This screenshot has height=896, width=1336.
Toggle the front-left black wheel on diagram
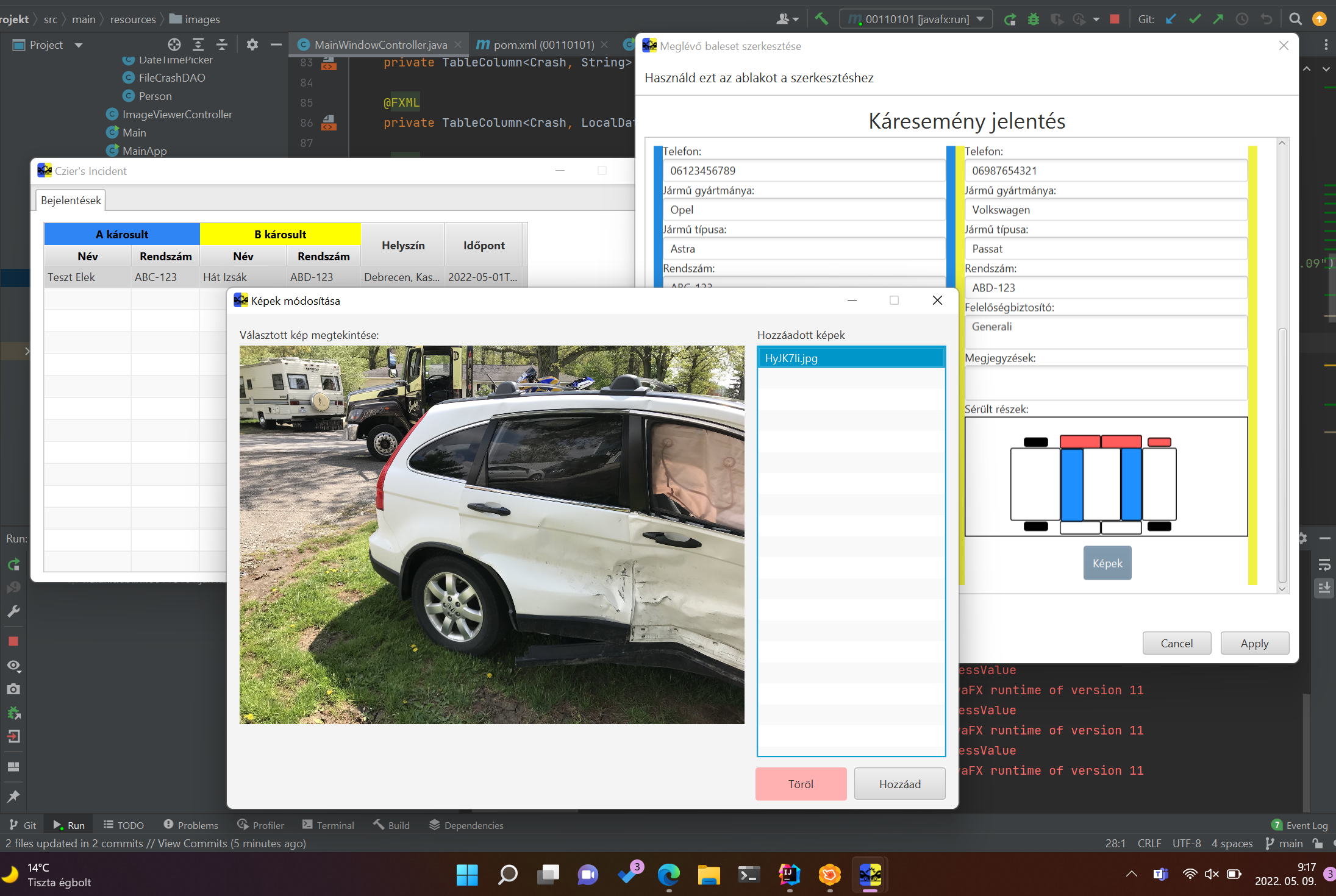click(x=1035, y=442)
